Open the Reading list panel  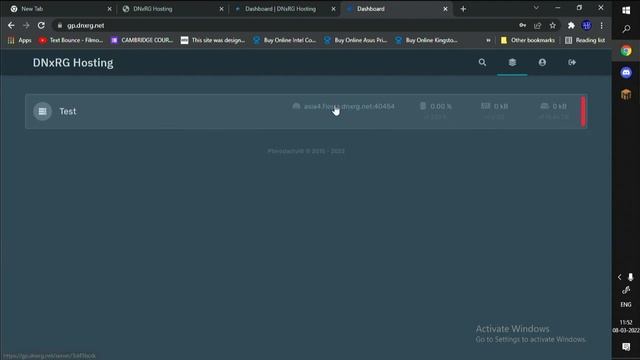585,40
